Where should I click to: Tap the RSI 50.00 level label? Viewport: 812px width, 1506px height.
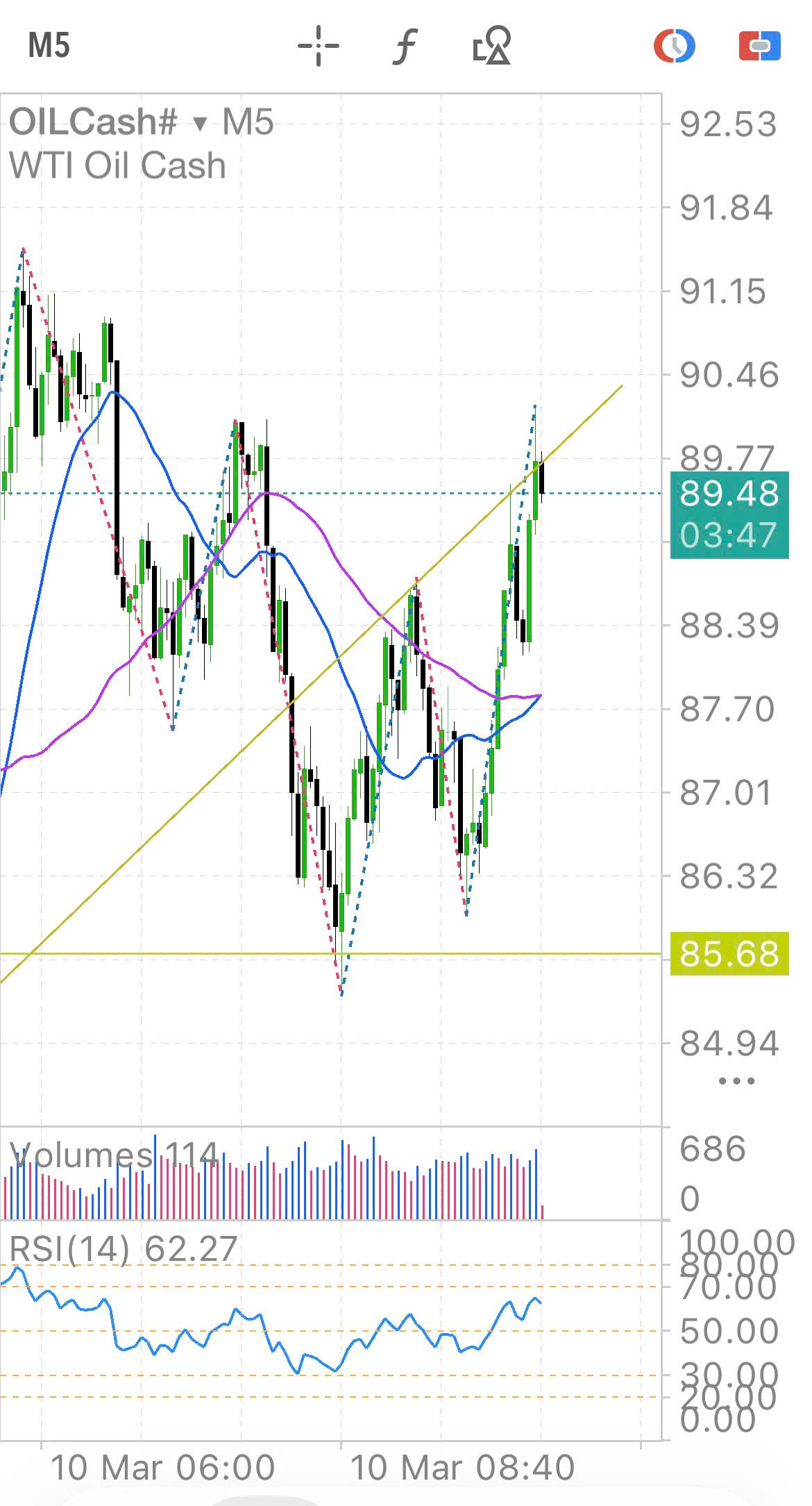point(729,1331)
